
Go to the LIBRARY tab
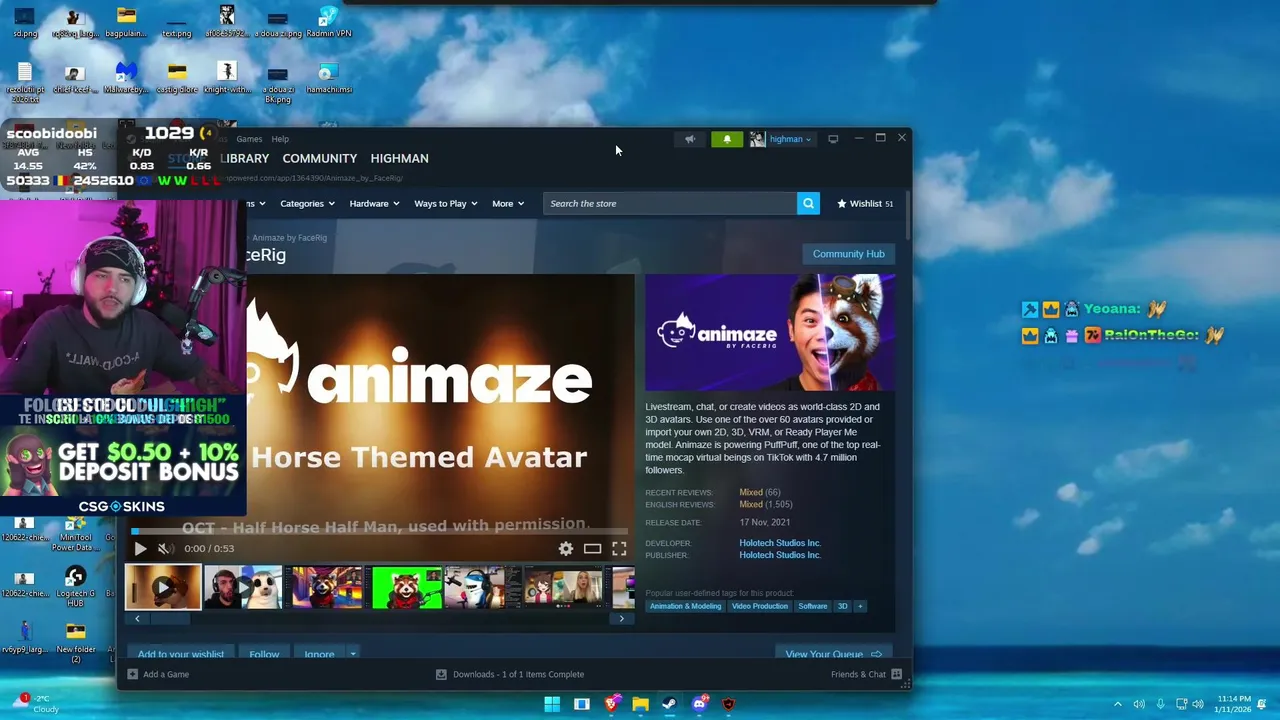pyautogui.click(x=244, y=158)
